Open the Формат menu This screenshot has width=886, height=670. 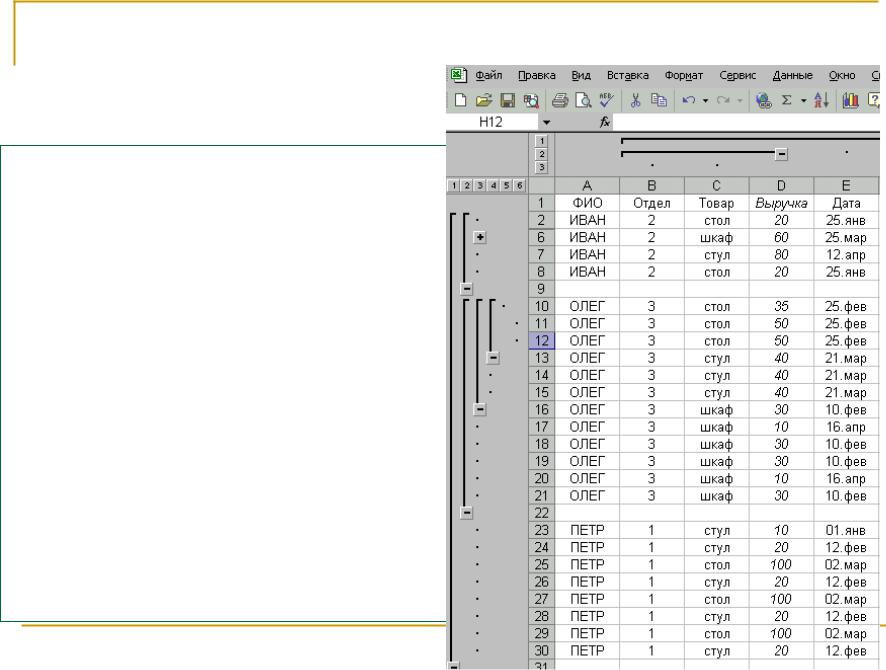click(683, 75)
